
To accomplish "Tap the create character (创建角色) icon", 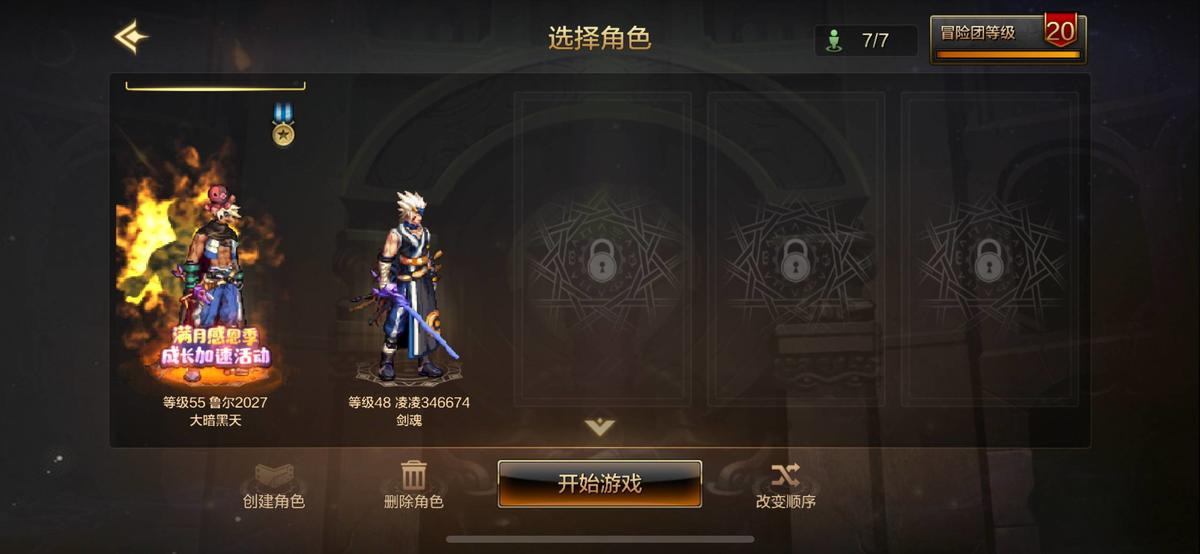I will [x=273, y=475].
